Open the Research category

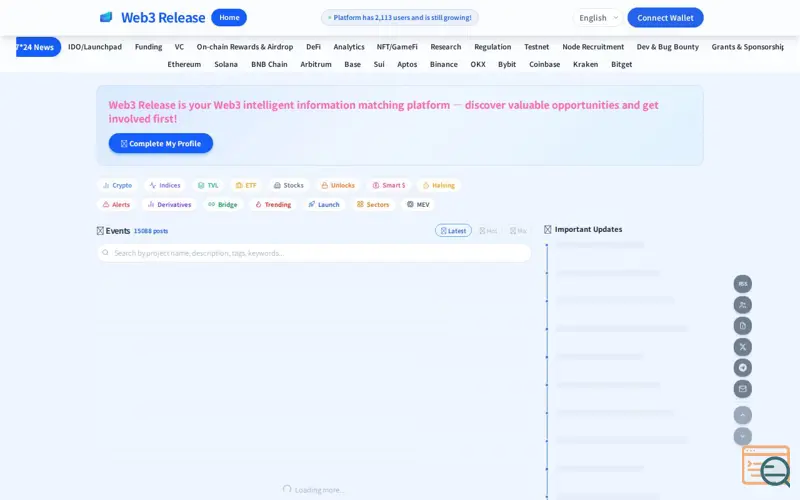[x=445, y=47]
